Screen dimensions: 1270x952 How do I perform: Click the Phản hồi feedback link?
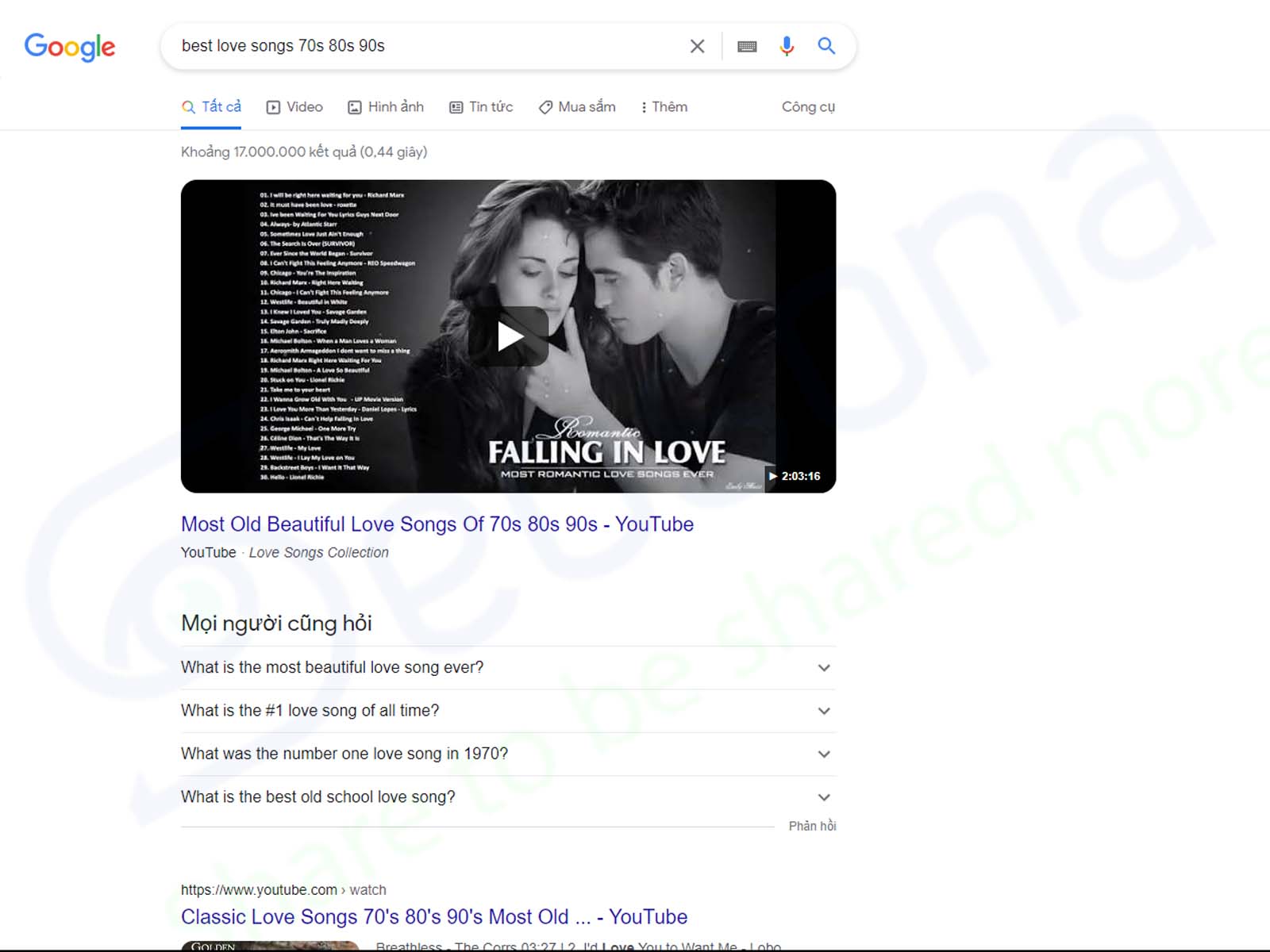tap(812, 826)
